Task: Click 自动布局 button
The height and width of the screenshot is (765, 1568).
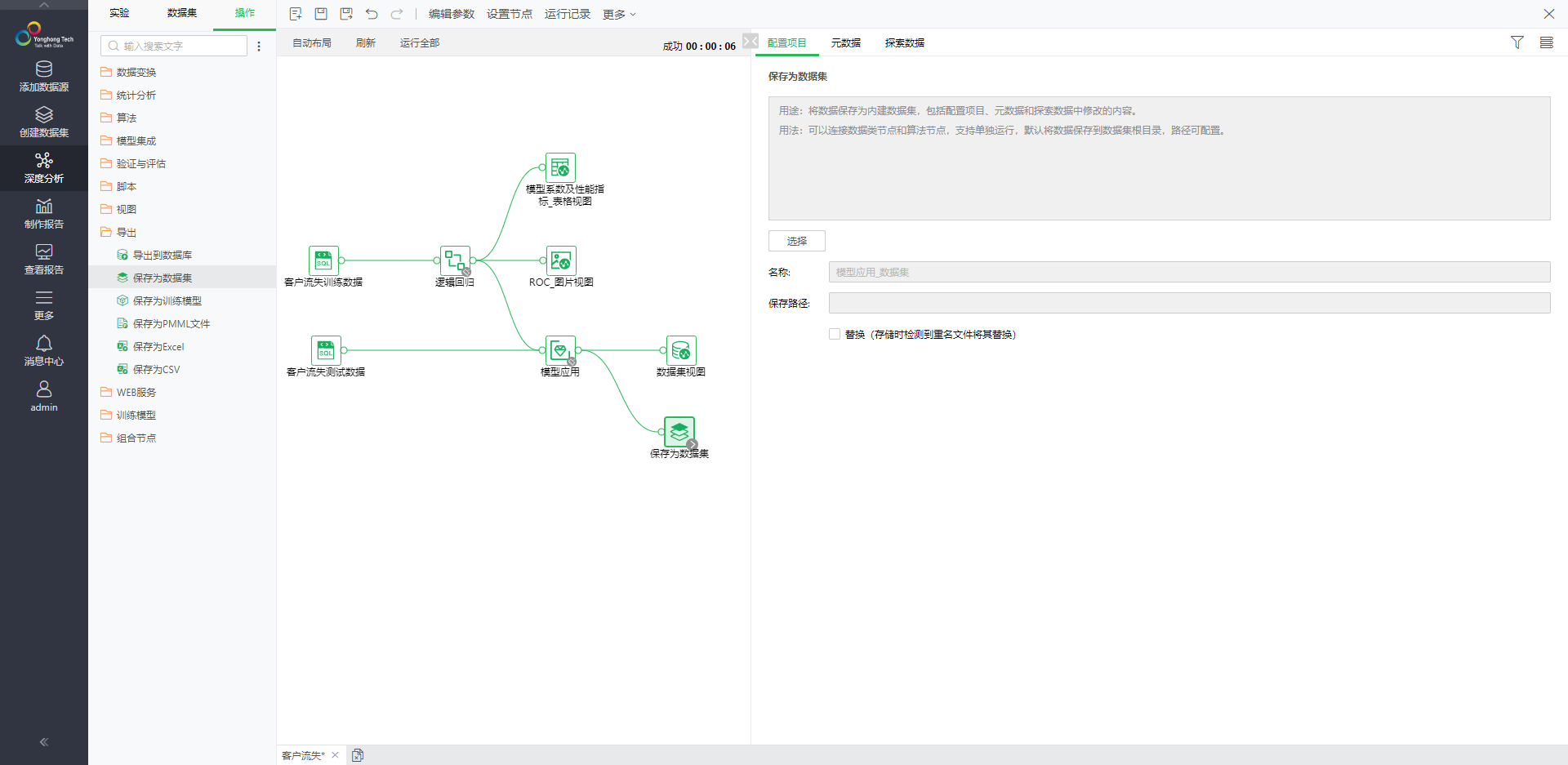Action: [312, 43]
